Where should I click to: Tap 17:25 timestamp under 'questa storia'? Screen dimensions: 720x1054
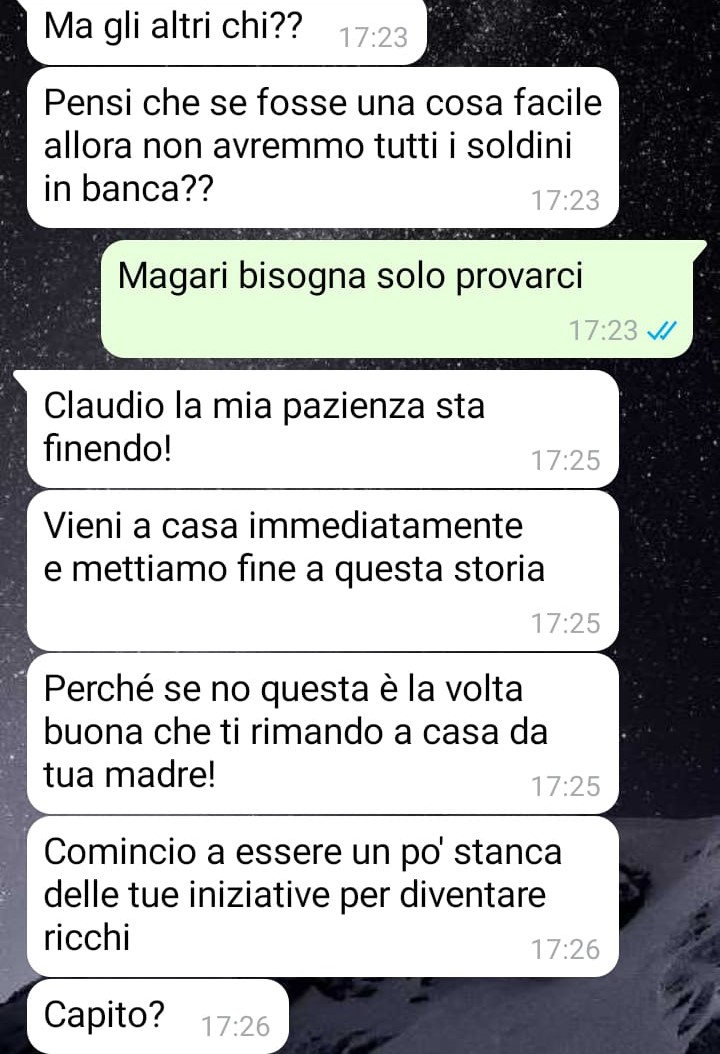tap(565, 624)
